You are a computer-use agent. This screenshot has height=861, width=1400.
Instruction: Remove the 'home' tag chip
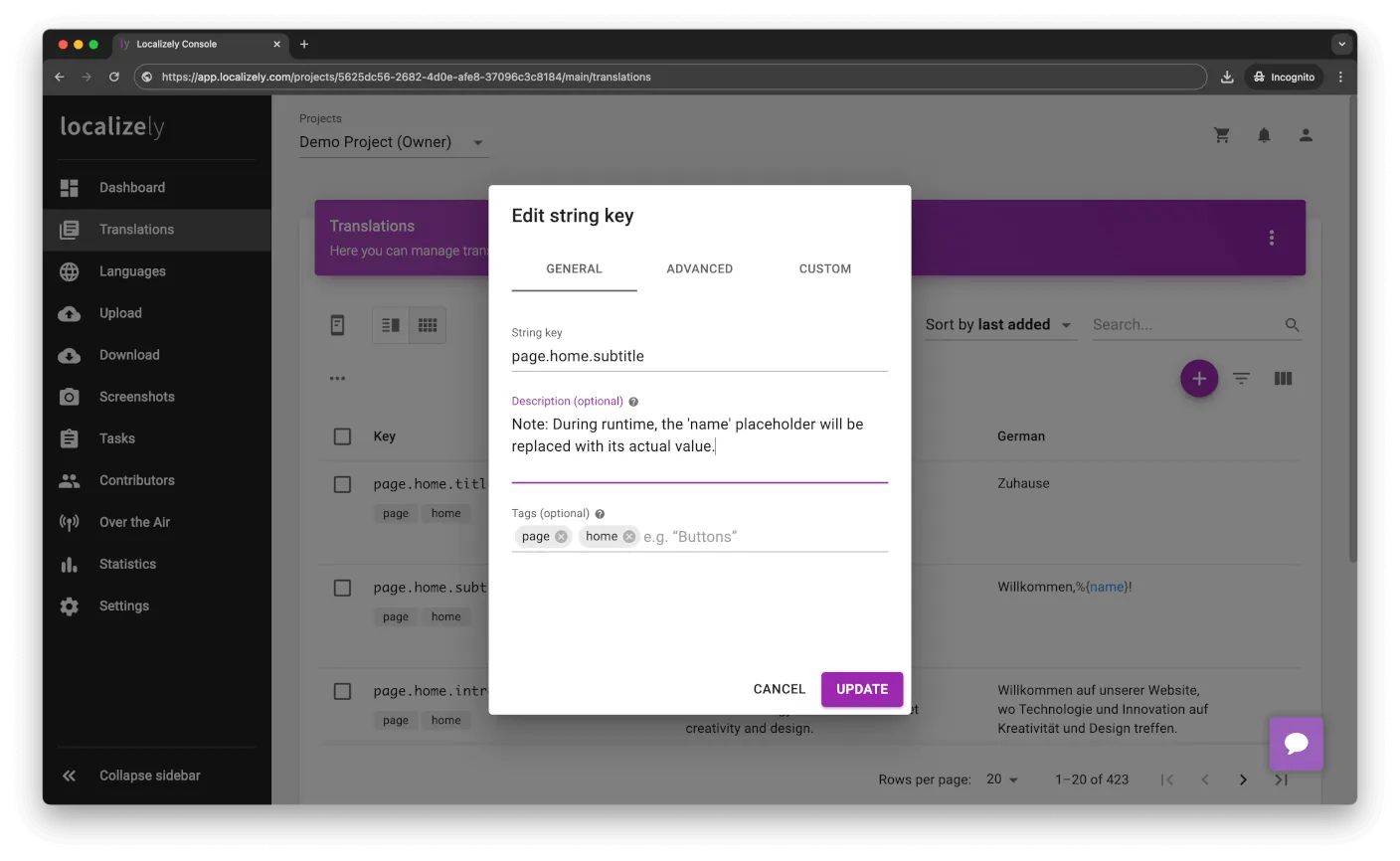pos(628,537)
